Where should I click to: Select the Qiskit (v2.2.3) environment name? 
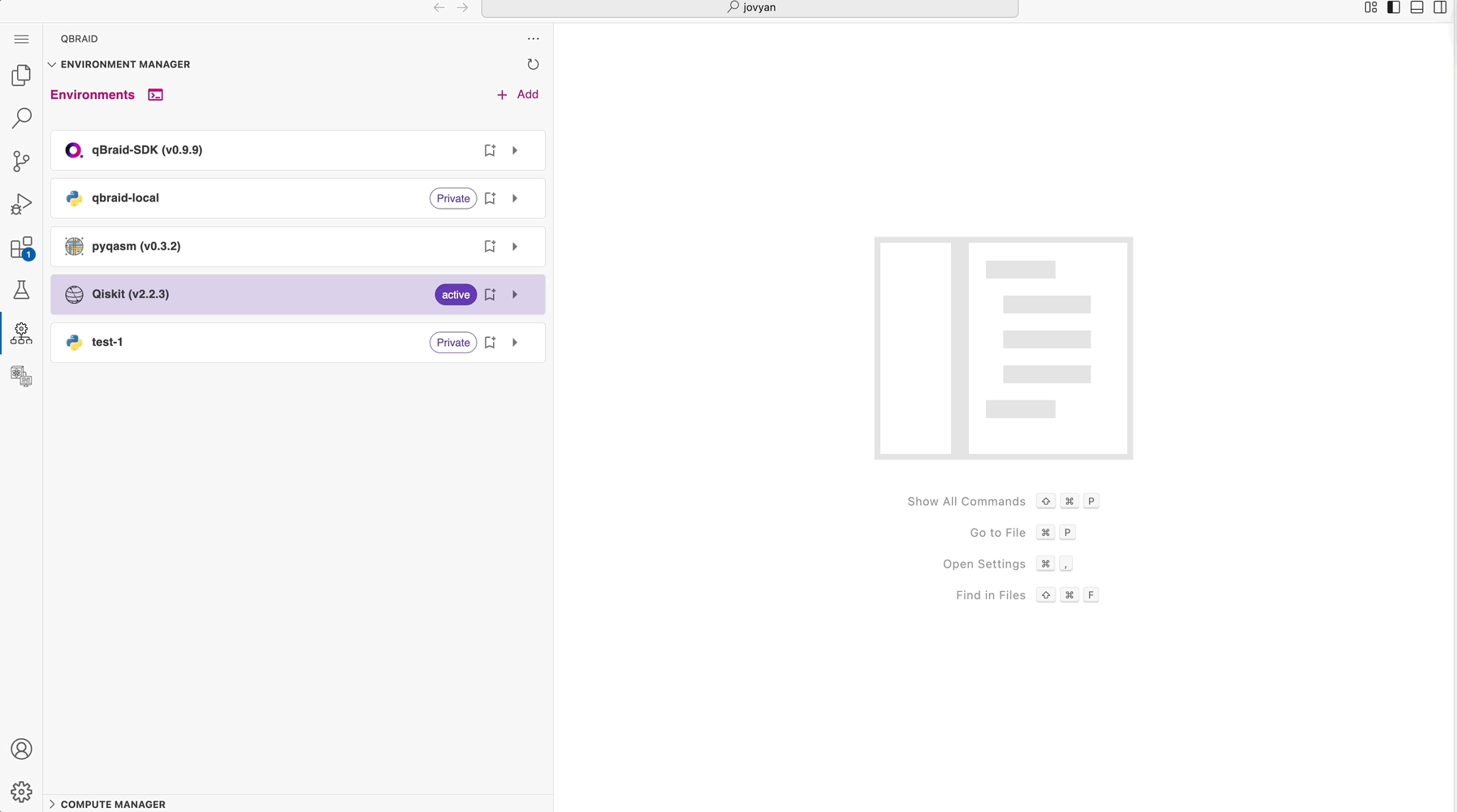click(x=131, y=294)
